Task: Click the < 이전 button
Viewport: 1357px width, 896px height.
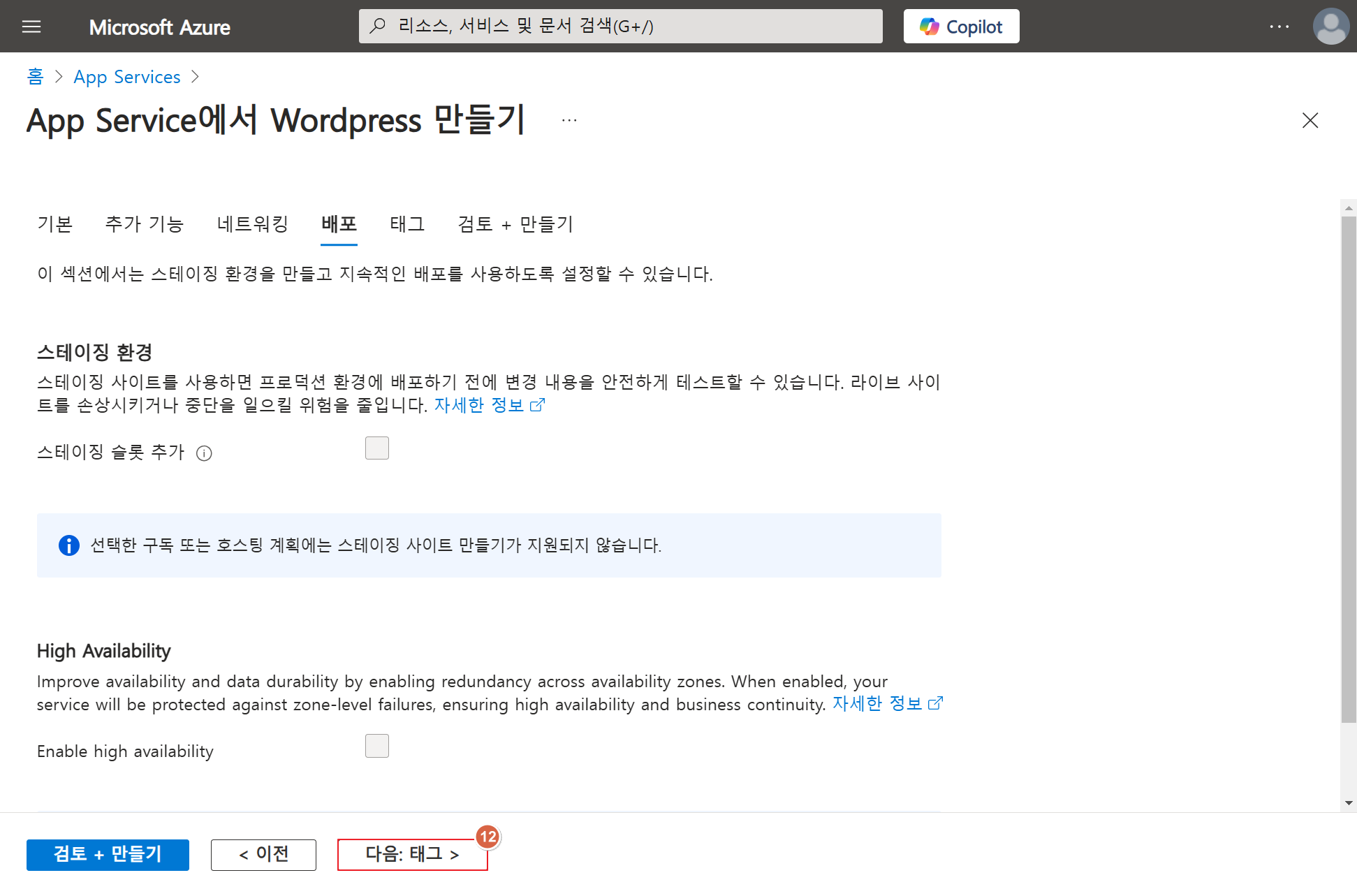Action: (263, 855)
